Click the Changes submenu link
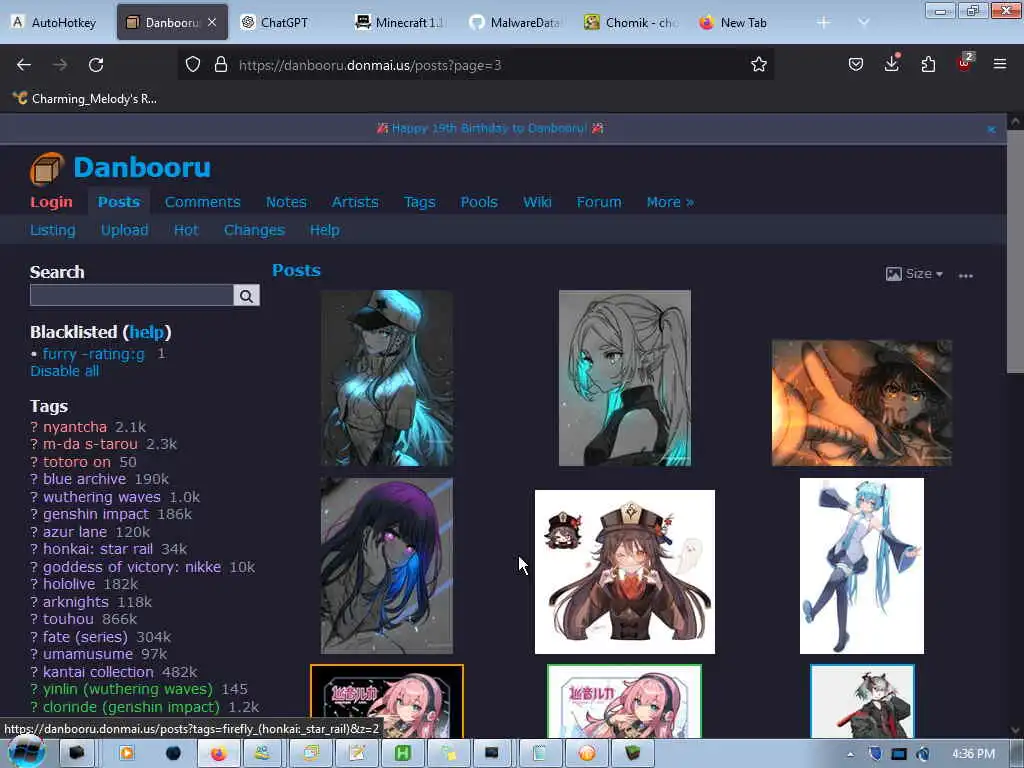The image size is (1024, 768). click(x=254, y=231)
